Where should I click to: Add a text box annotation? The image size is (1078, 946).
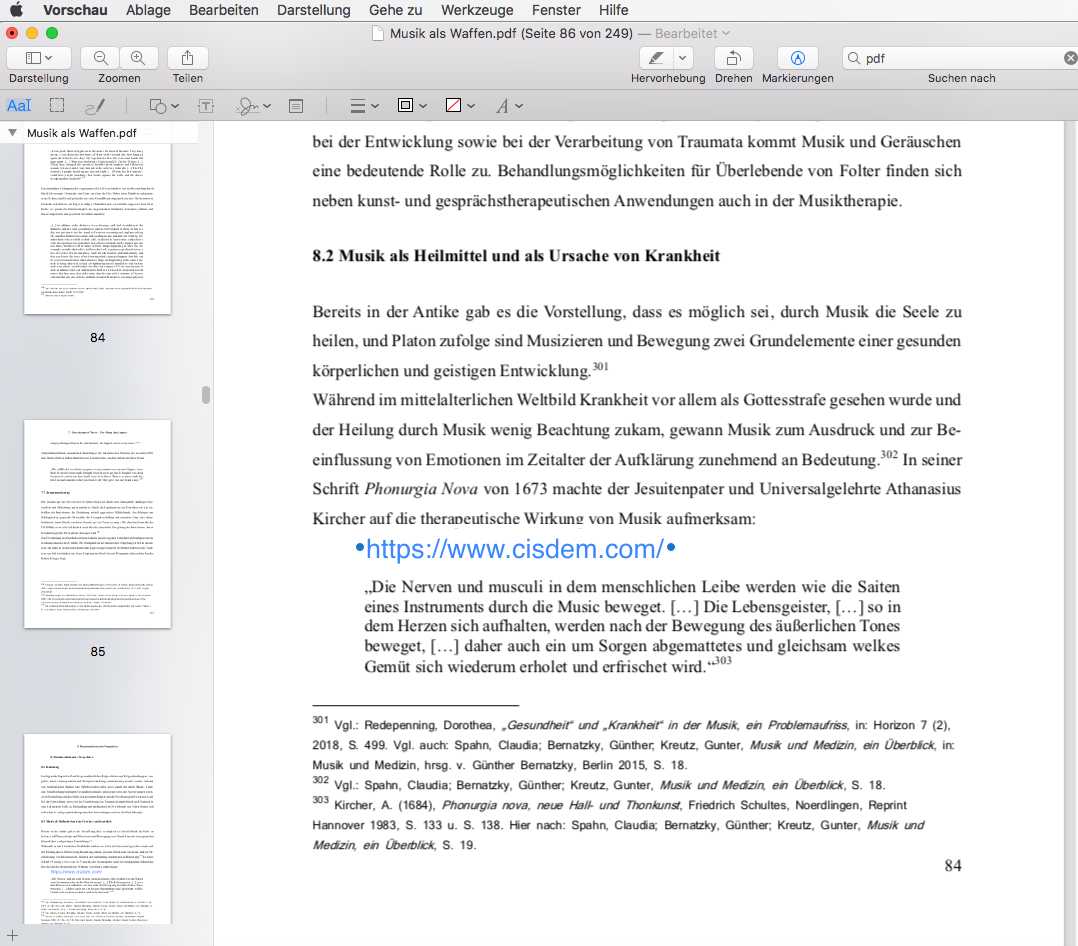206,106
